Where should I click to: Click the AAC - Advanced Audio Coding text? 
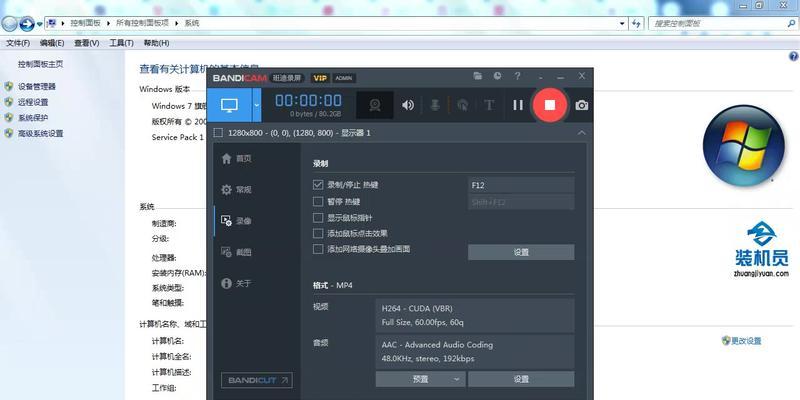click(x=437, y=345)
